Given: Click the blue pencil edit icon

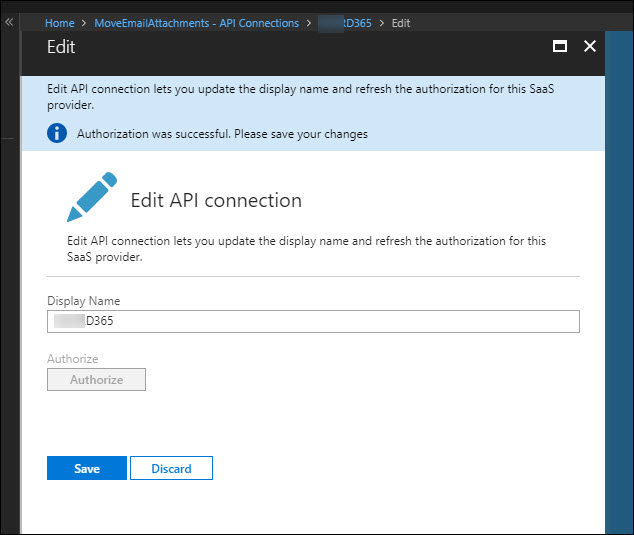Looking at the screenshot, I should pyautogui.click(x=92, y=197).
